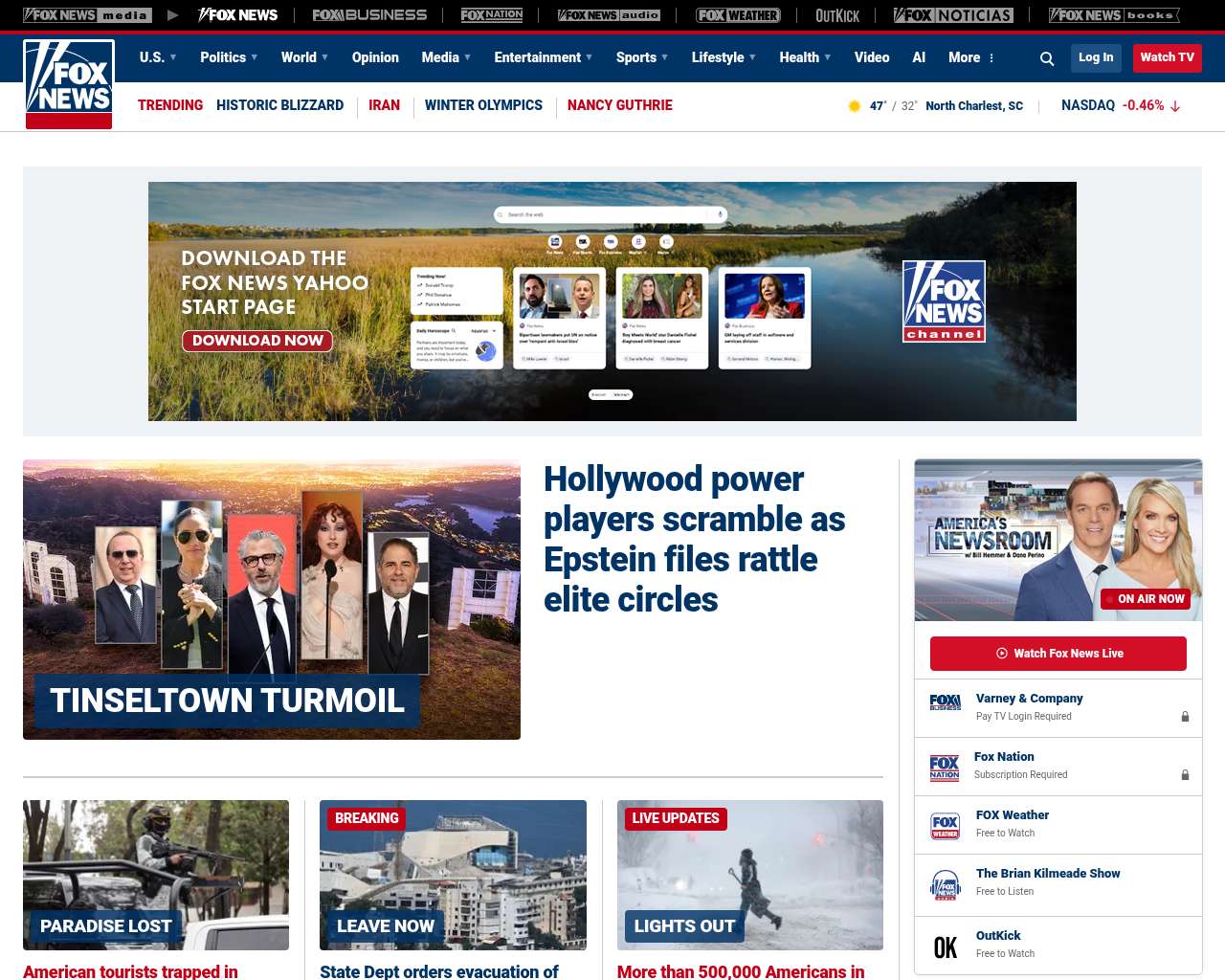Open the Fox Nation logo in top bar

pyautogui.click(x=492, y=15)
